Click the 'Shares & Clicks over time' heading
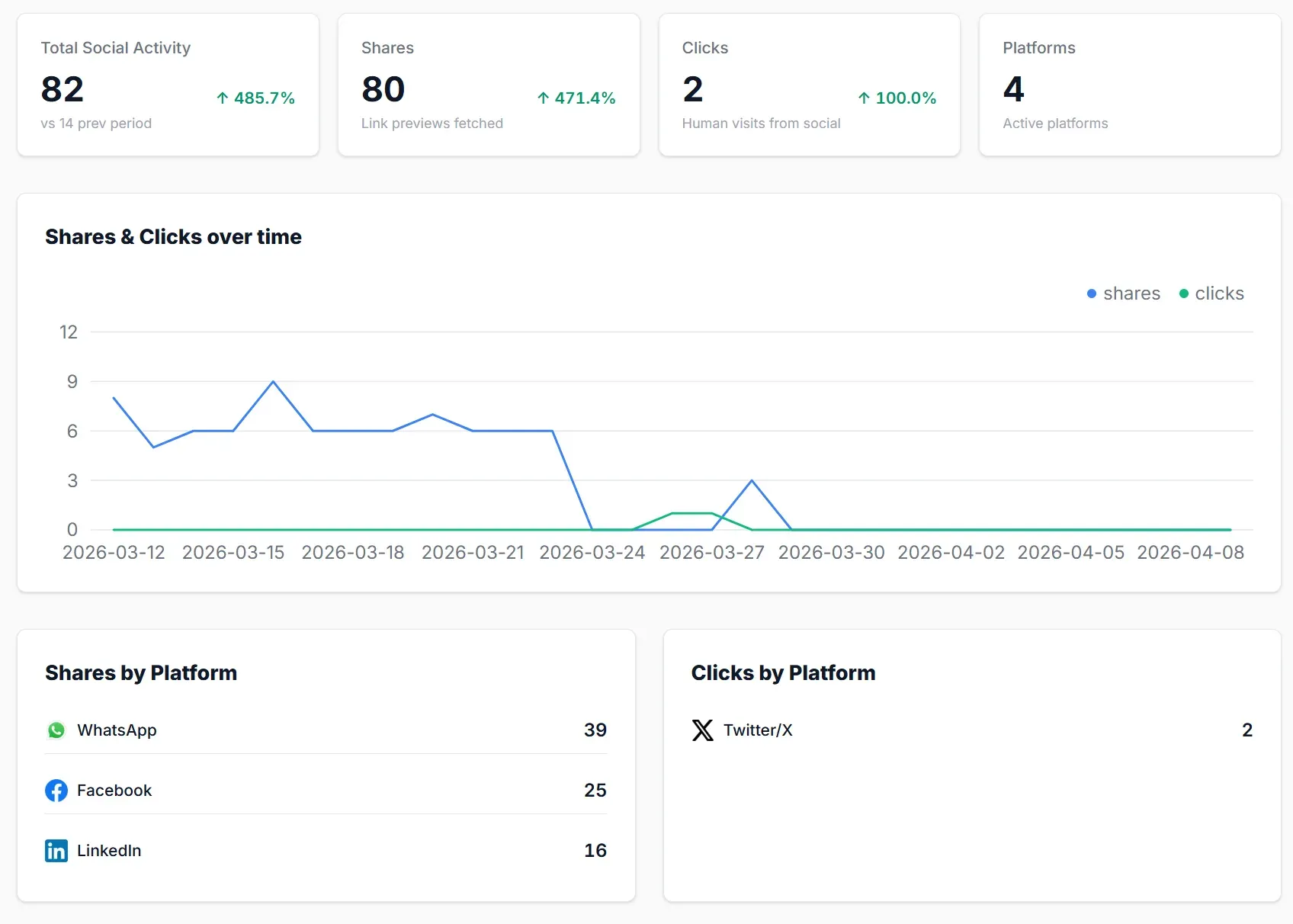Image resolution: width=1293 pixels, height=924 pixels. click(x=174, y=237)
